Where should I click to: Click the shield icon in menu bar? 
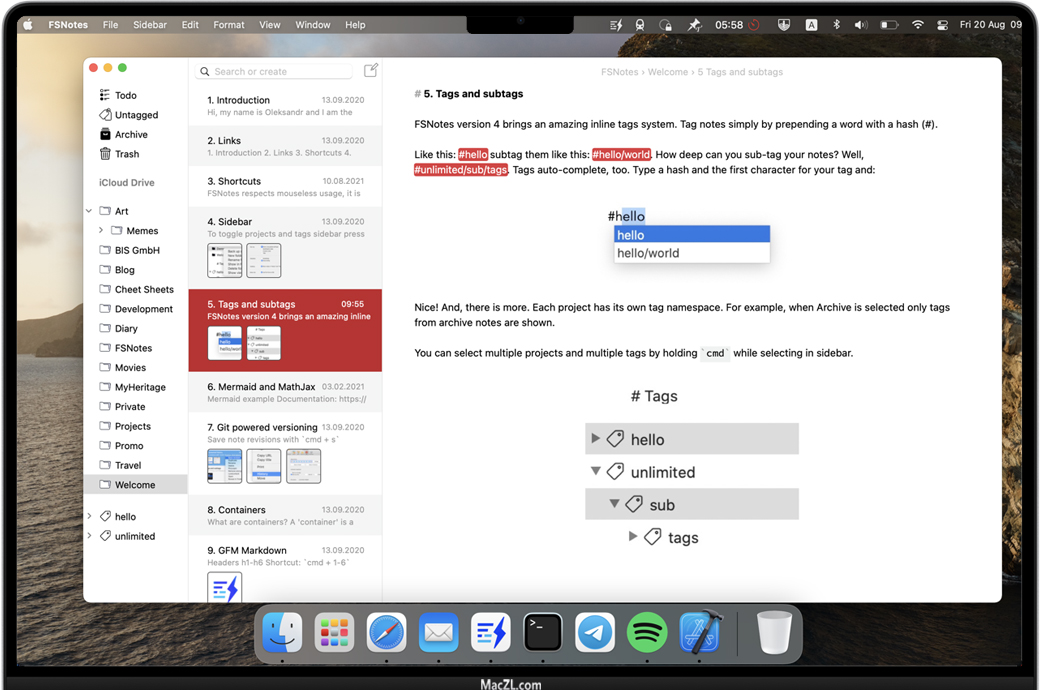click(784, 25)
